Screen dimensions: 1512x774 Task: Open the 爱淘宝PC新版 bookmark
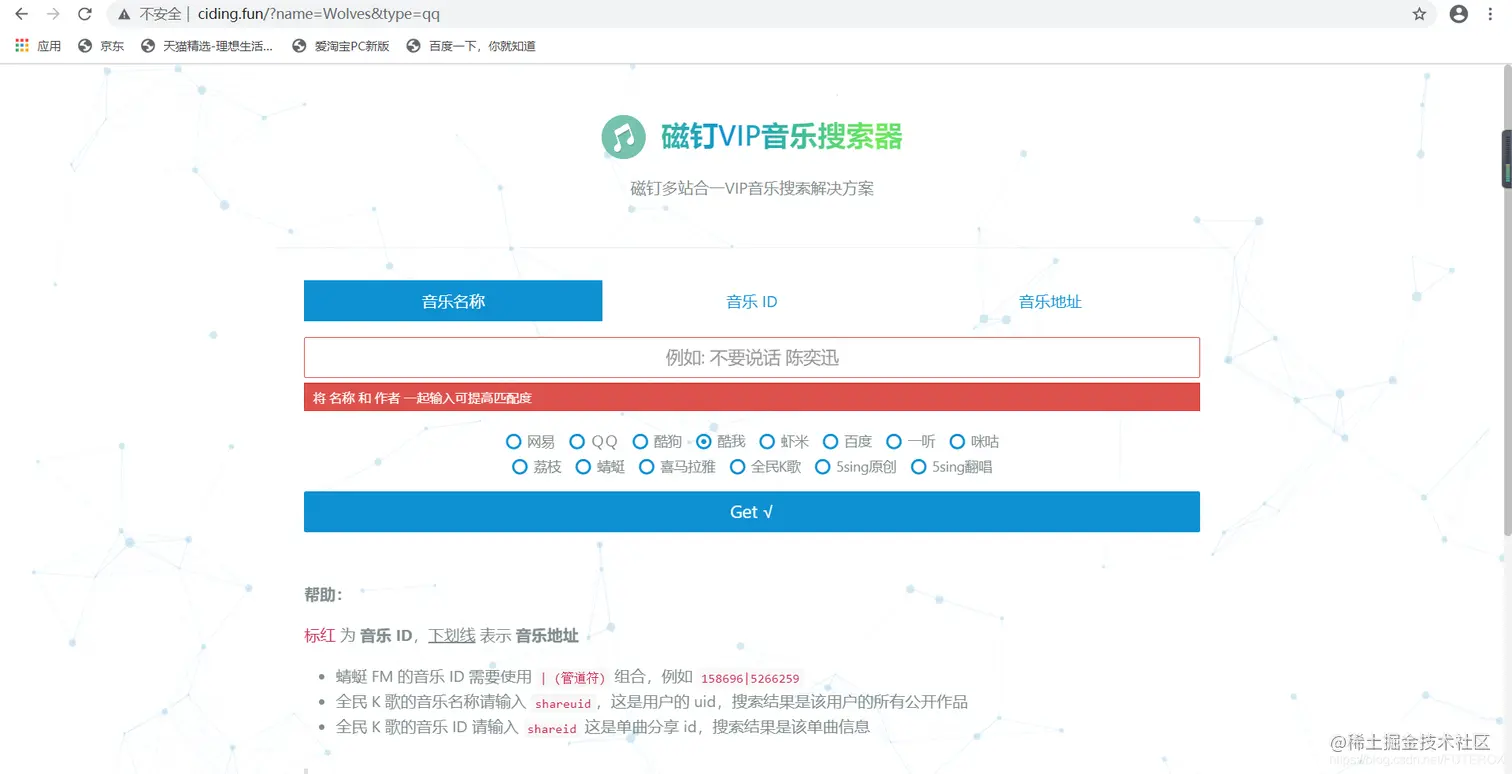click(x=341, y=46)
